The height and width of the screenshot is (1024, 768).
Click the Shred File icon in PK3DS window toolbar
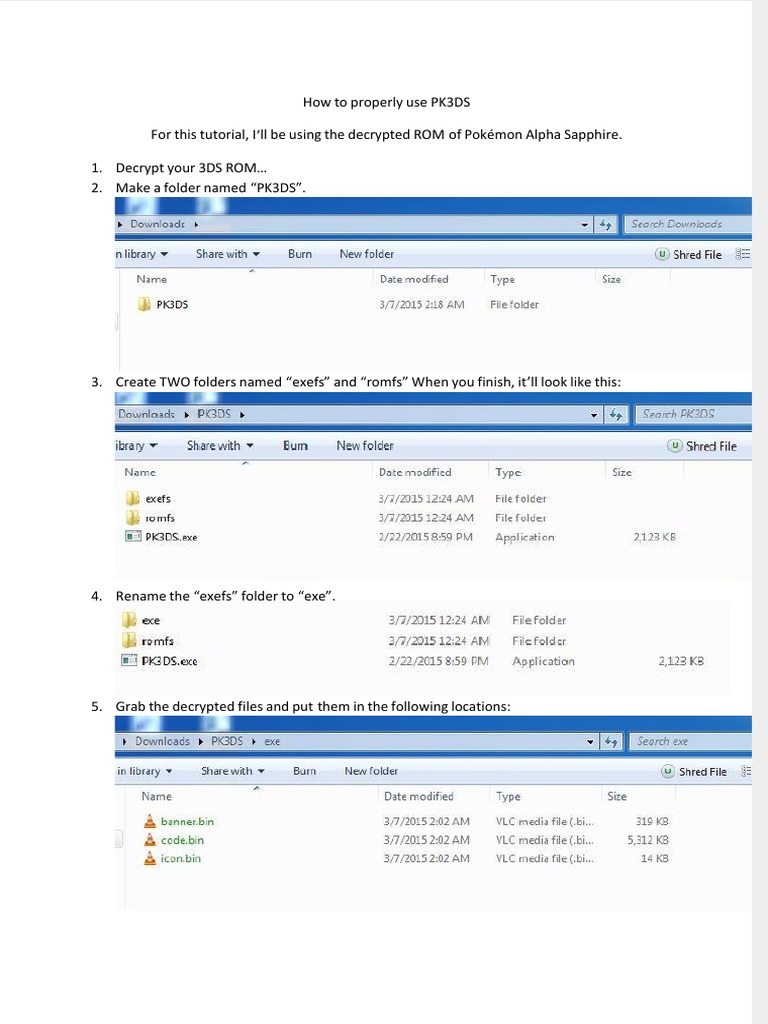coord(675,445)
